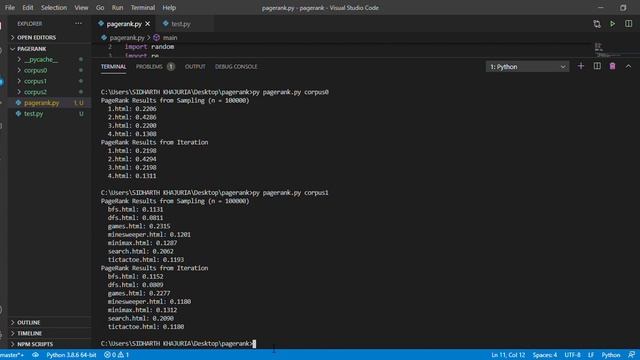The height and width of the screenshot is (360, 640).
Task: Create a new terminal with the plus icon
Action: click(580, 66)
